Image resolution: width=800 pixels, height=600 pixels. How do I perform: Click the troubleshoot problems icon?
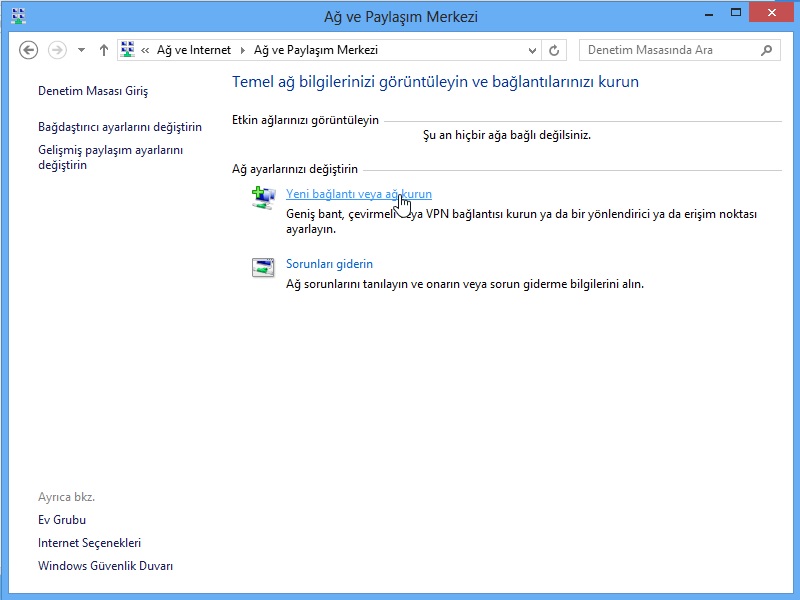click(263, 267)
